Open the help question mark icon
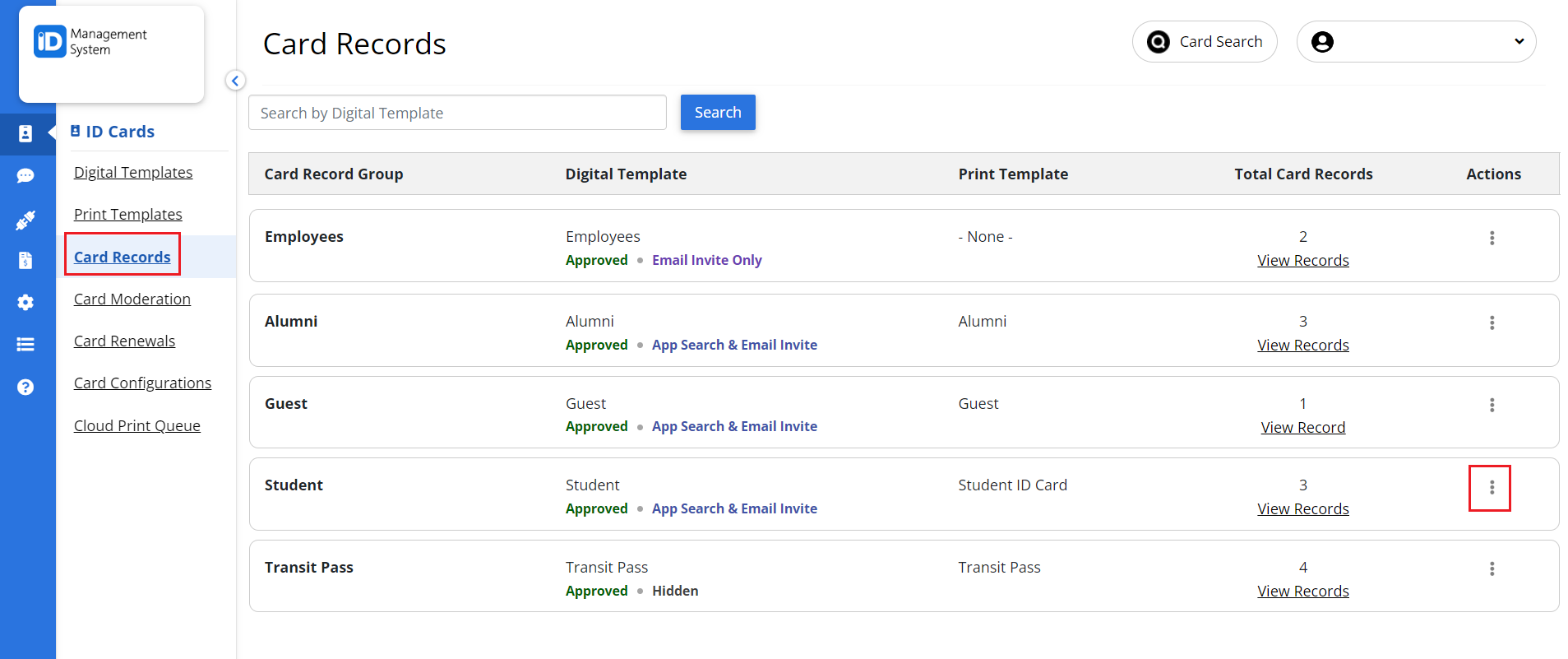Screen dimensions: 1568x659 tap(25, 387)
